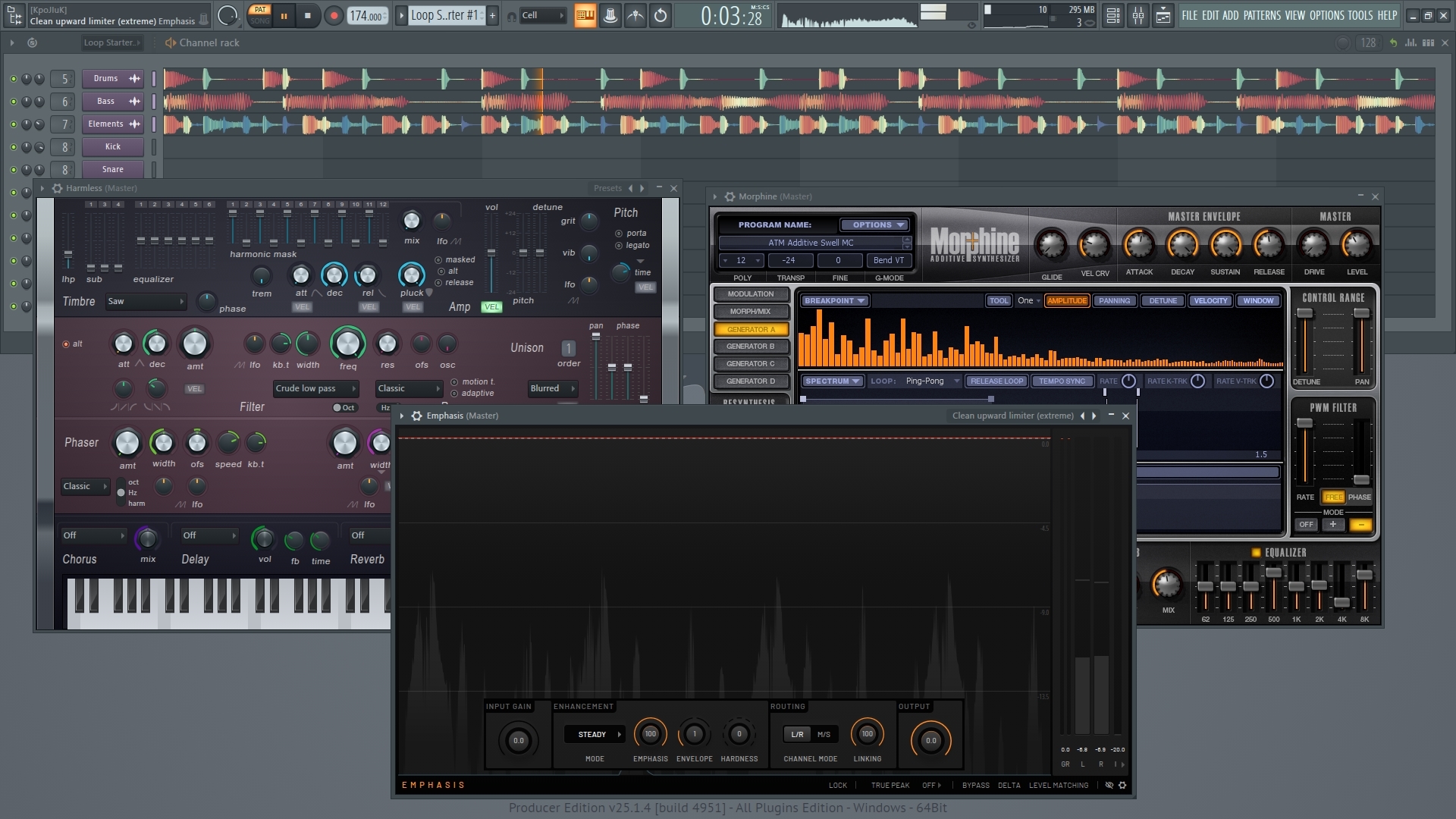1456x819 pixels.
Task: Open the Emphasis STEADY mode dropdown
Action: click(x=594, y=735)
